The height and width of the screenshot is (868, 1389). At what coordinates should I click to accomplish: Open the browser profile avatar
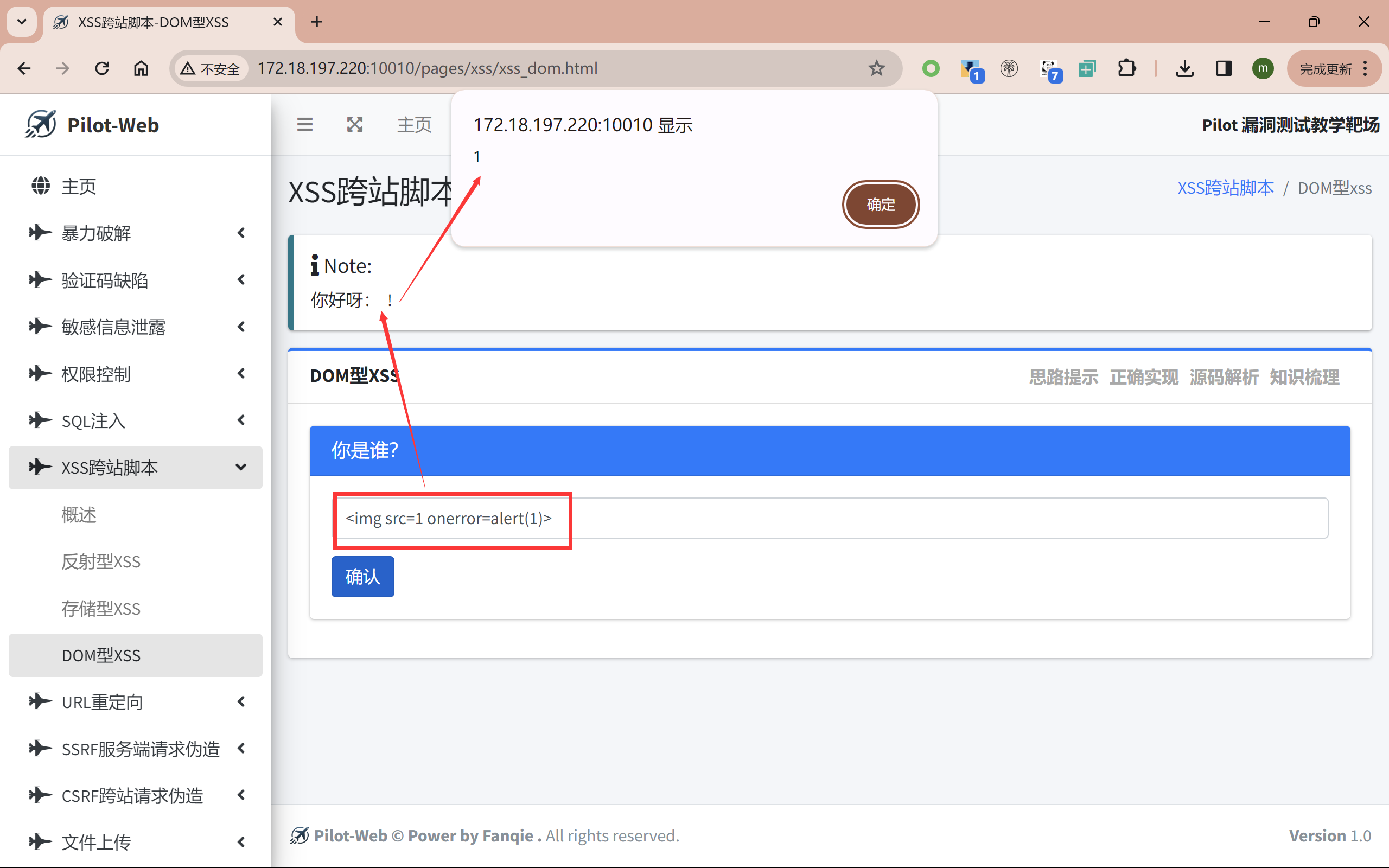pyautogui.click(x=1263, y=68)
